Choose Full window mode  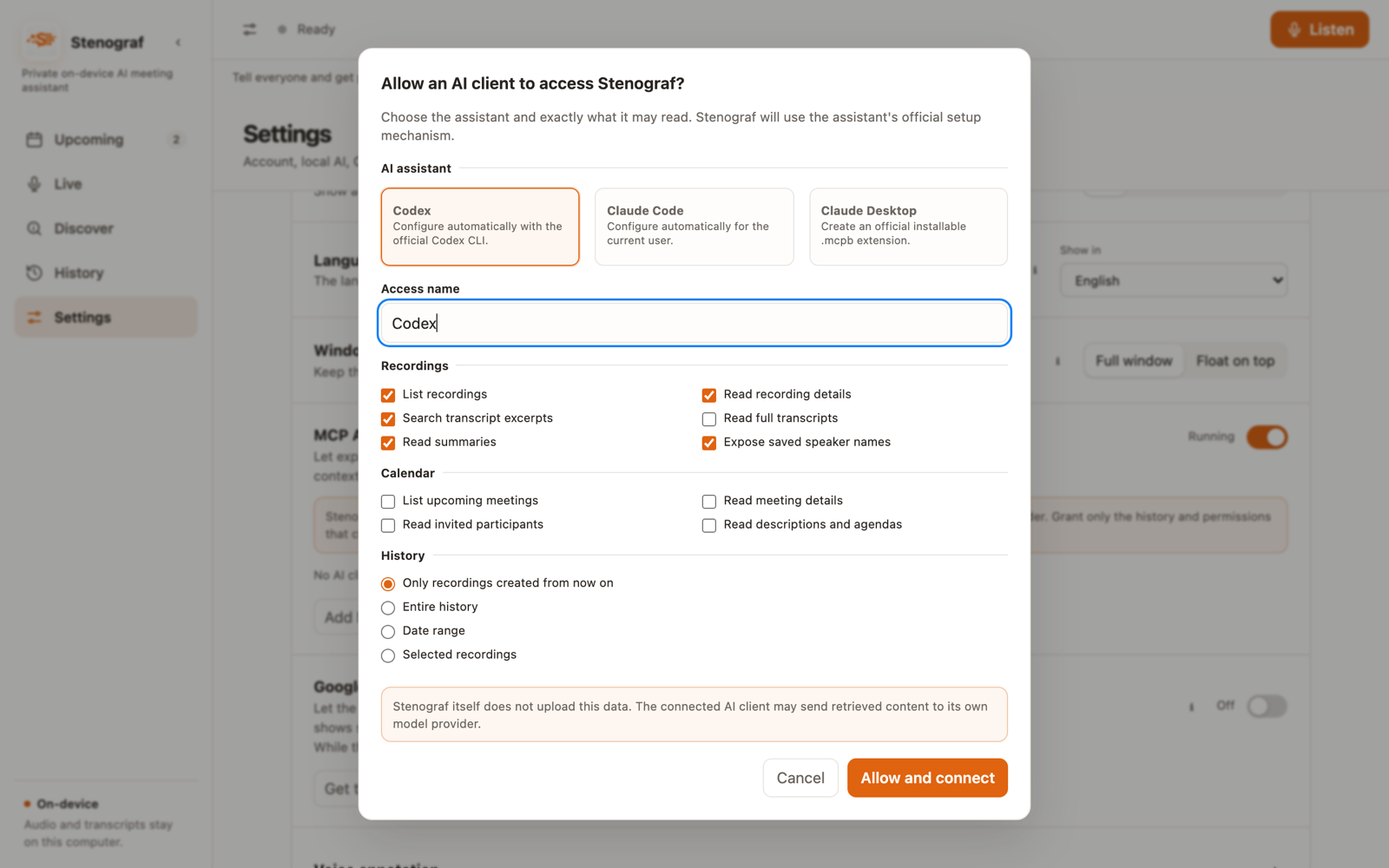pos(1134,361)
